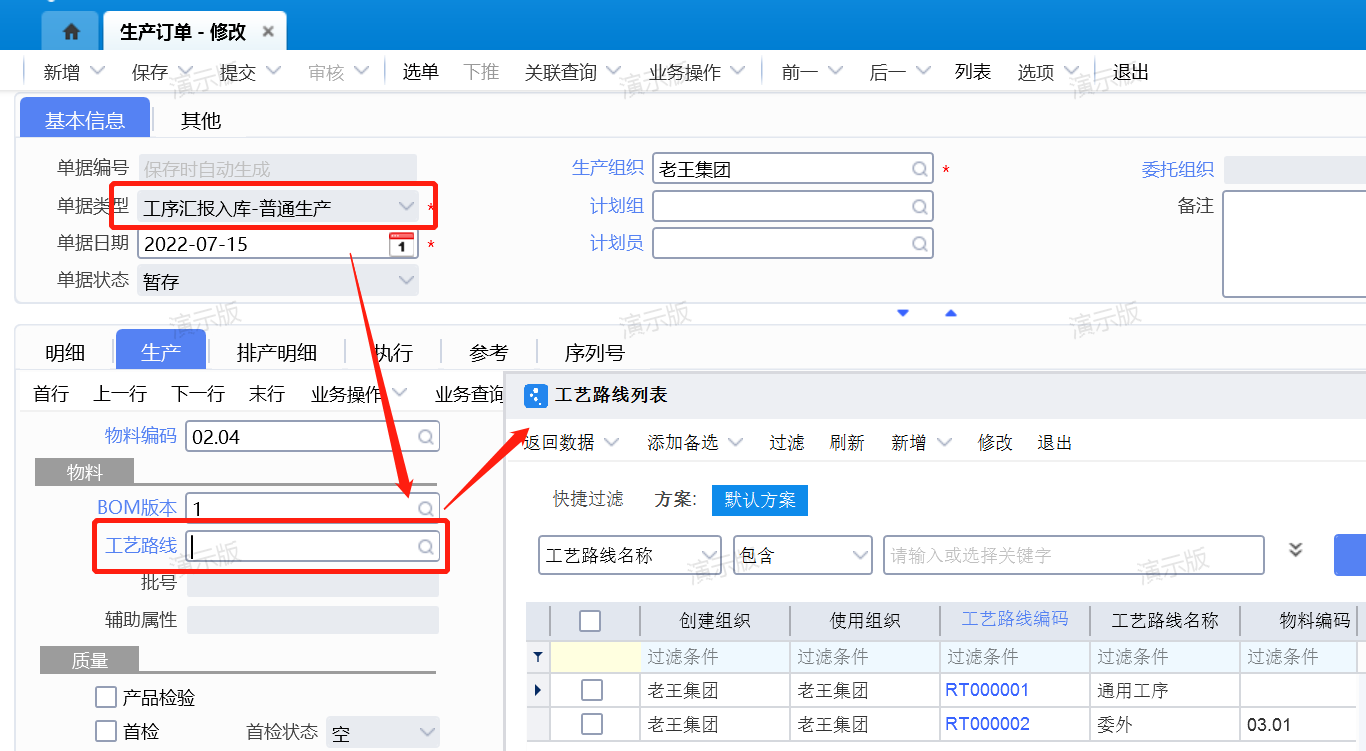1366x751 pixels.
Task: Click the 委托组织 label link
Action: (x=1178, y=169)
